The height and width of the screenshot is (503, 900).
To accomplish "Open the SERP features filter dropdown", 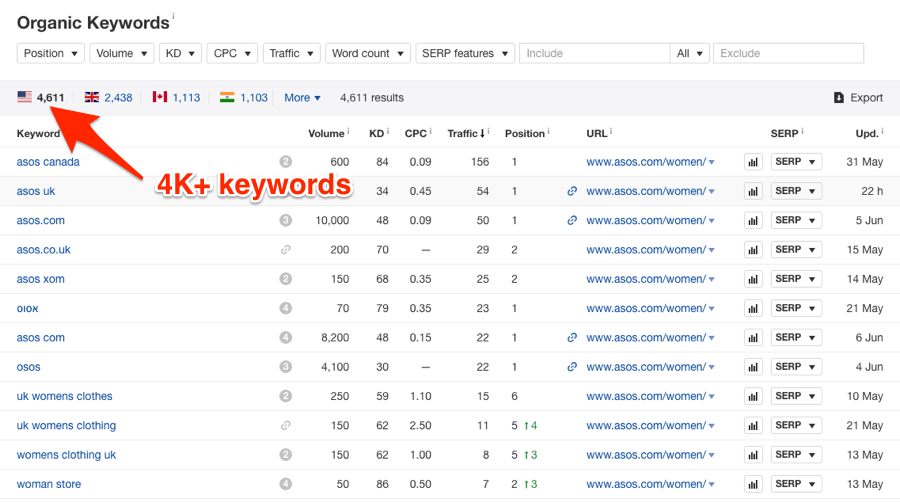I will (x=465, y=53).
